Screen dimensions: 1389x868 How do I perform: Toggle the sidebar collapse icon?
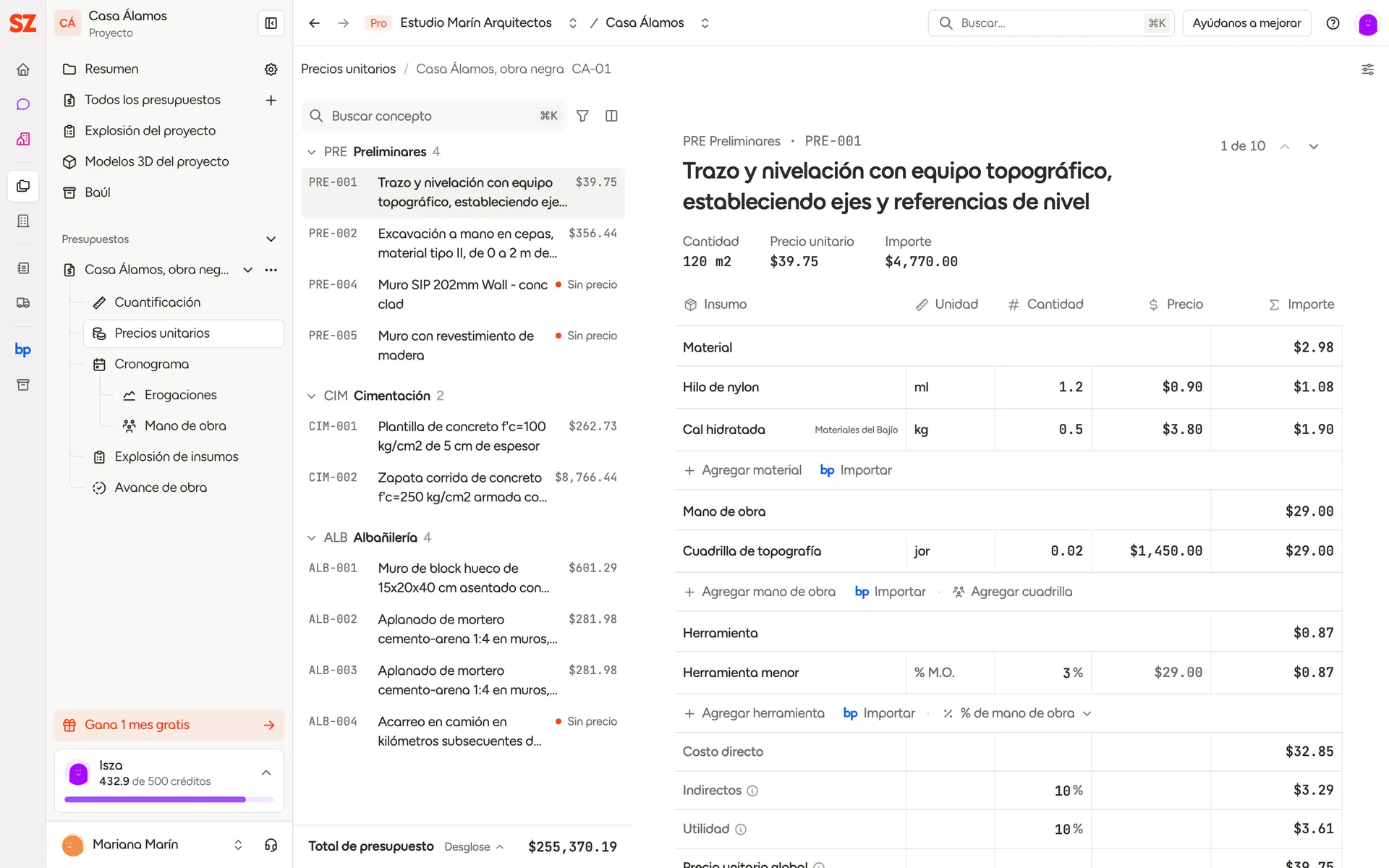271,23
